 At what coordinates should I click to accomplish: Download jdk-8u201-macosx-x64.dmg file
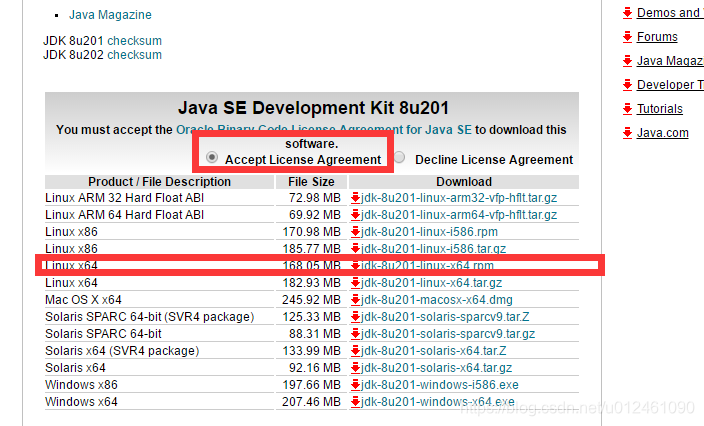coord(436,300)
